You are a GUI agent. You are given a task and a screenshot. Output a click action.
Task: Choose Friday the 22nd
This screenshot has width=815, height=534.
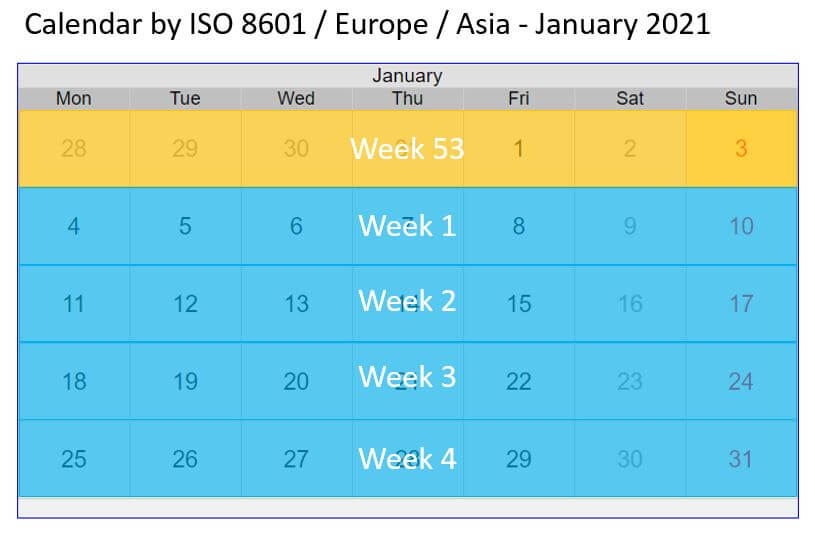(519, 381)
